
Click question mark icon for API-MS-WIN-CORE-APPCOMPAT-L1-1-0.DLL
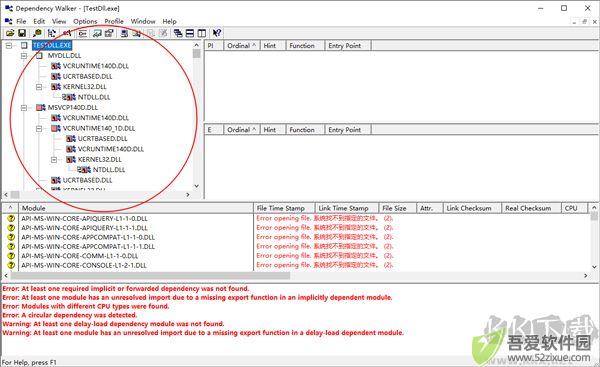(x=11, y=237)
